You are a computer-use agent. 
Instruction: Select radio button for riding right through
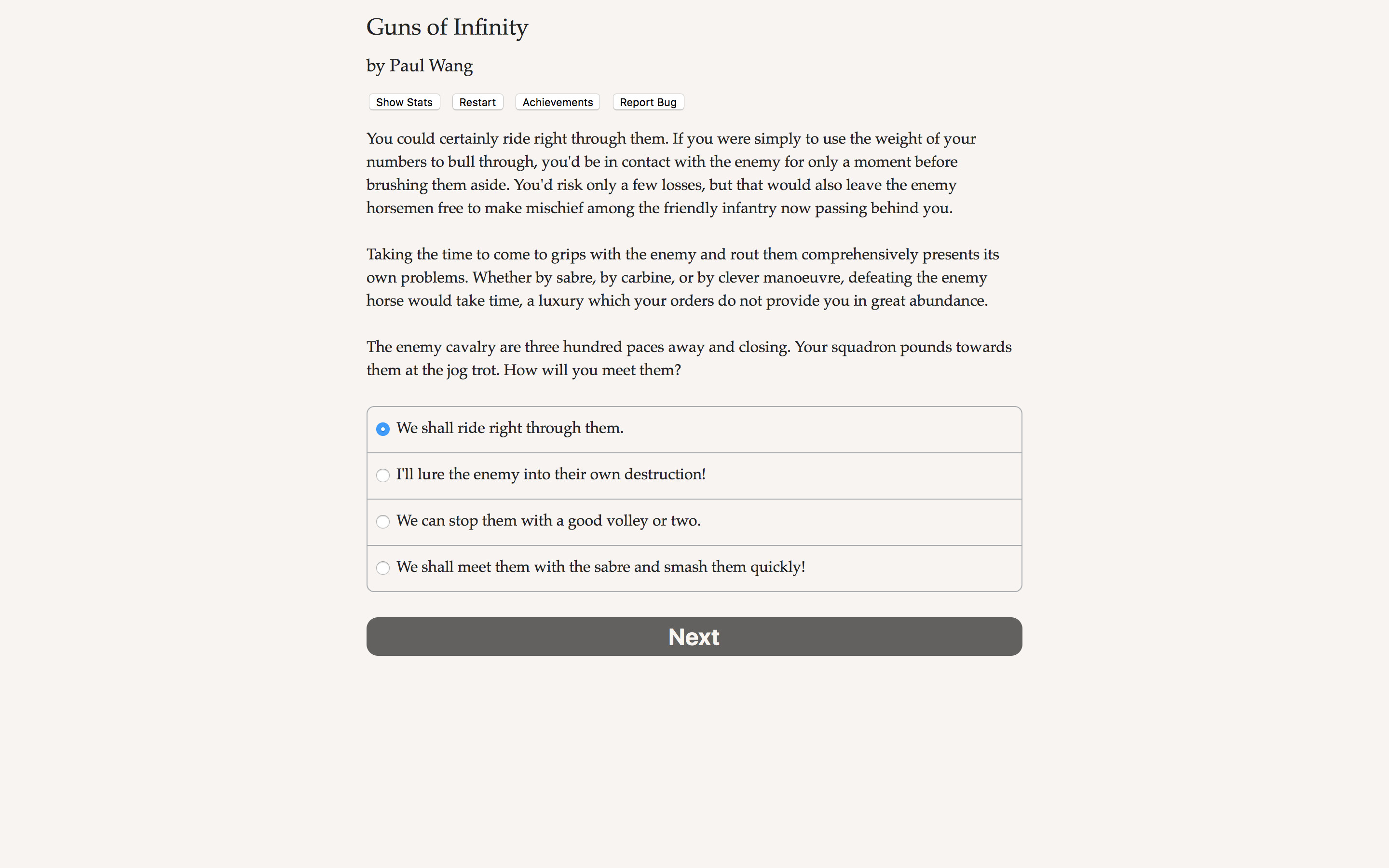pyautogui.click(x=383, y=429)
